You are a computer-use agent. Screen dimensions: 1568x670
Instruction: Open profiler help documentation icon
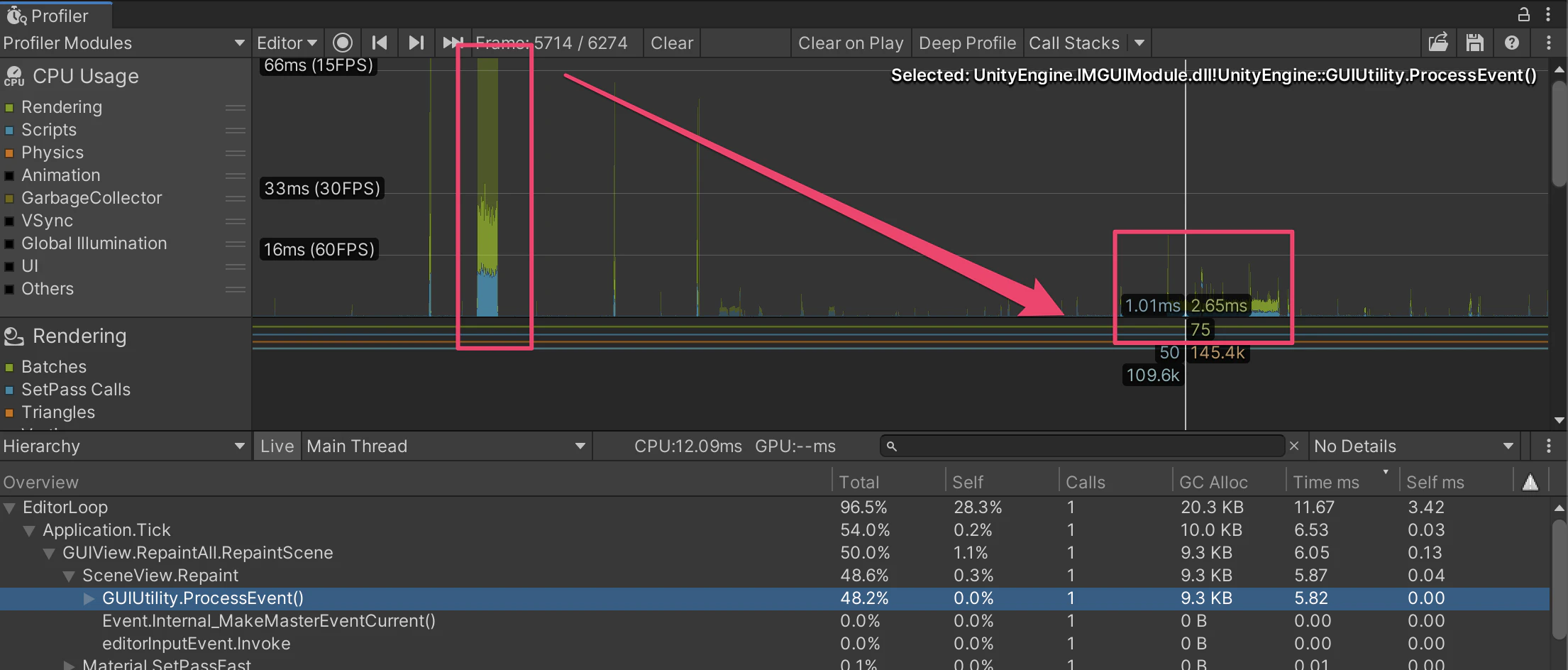[1512, 43]
